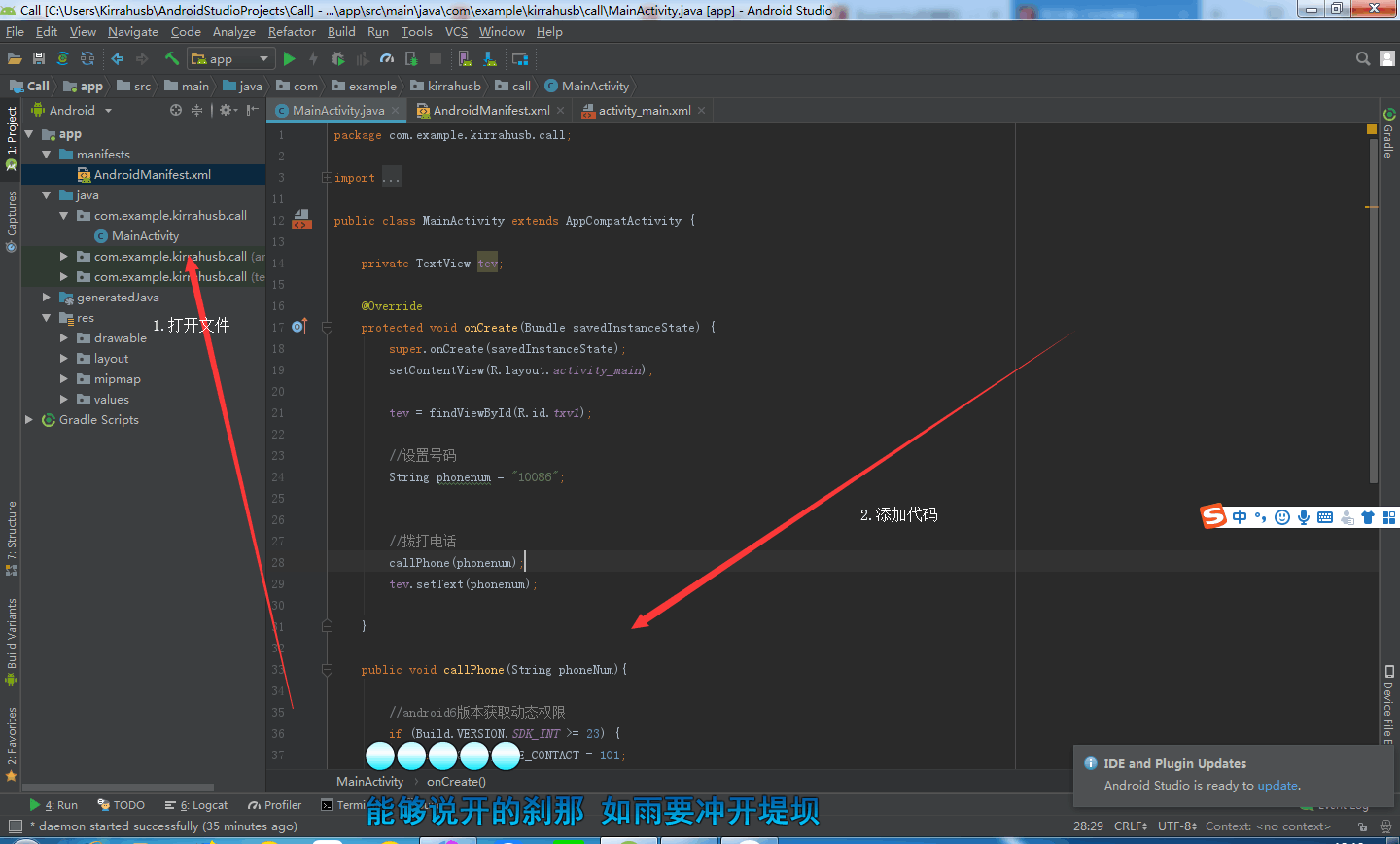Click the Profile app speedometer icon
The width and height of the screenshot is (1400, 844).
tap(387, 59)
